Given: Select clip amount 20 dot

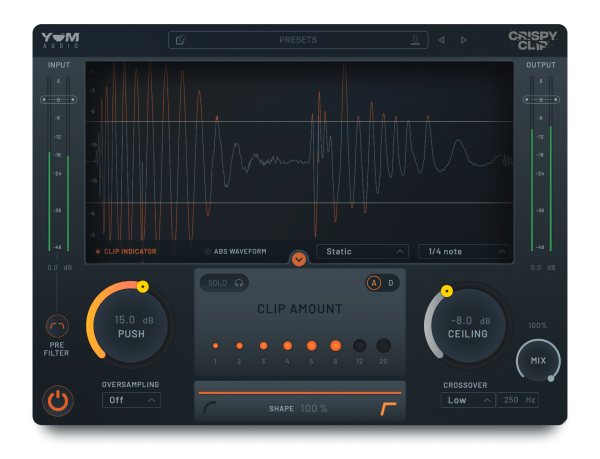Looking at the screenshot, I should (383, 346).
